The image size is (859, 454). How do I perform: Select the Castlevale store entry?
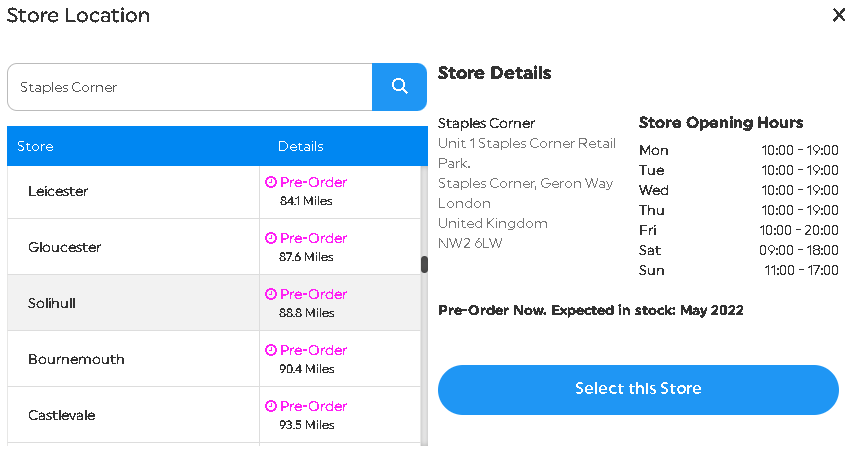click(214, 415)
